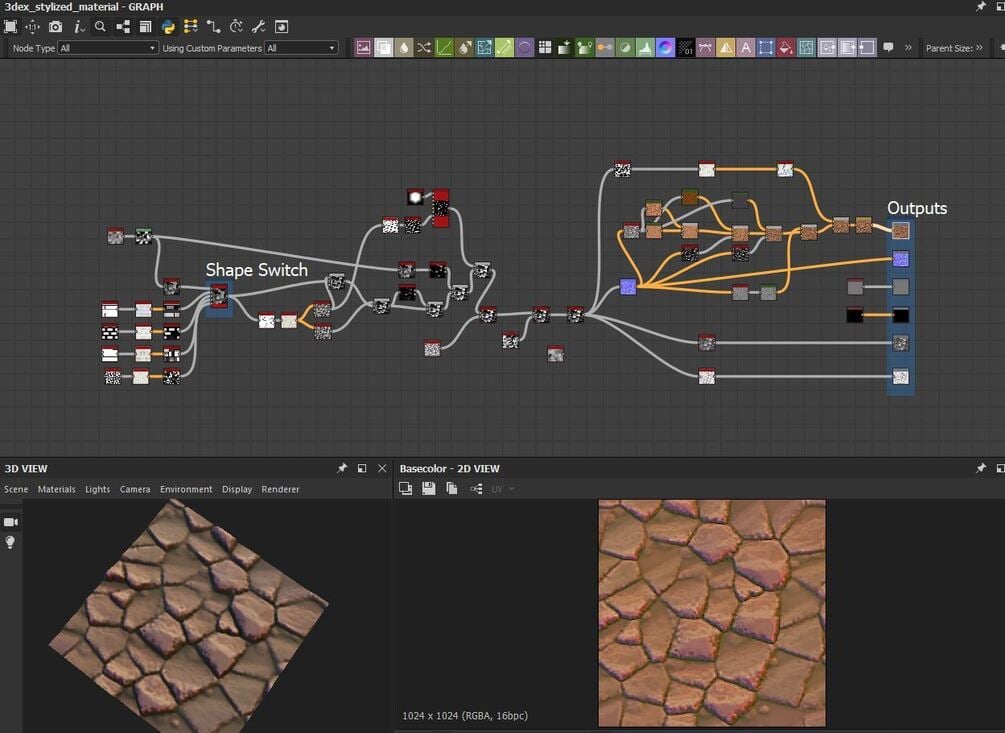Click the zoom 1:1 reset icon
The width and height of the screenshot is (1005, 733).
[32, 27]
